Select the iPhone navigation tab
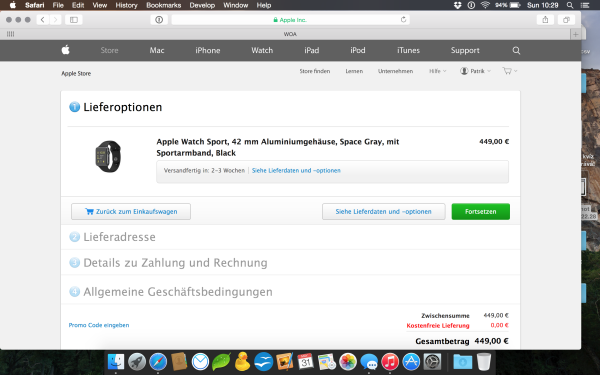 (x=208, y=51)
